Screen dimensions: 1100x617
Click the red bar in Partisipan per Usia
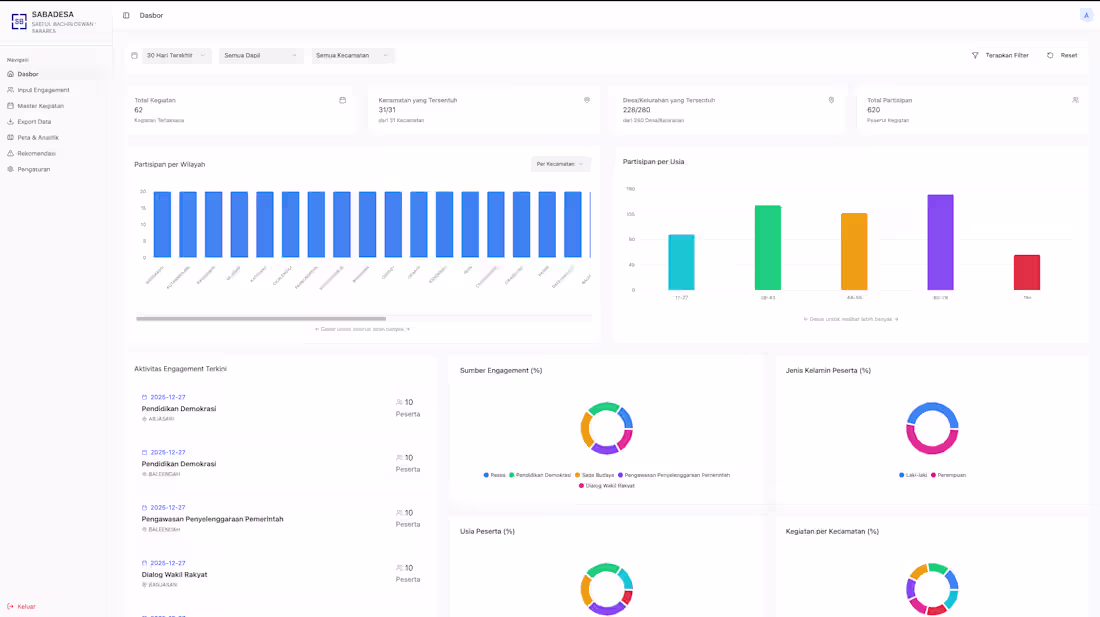(x=1027, y=273)
